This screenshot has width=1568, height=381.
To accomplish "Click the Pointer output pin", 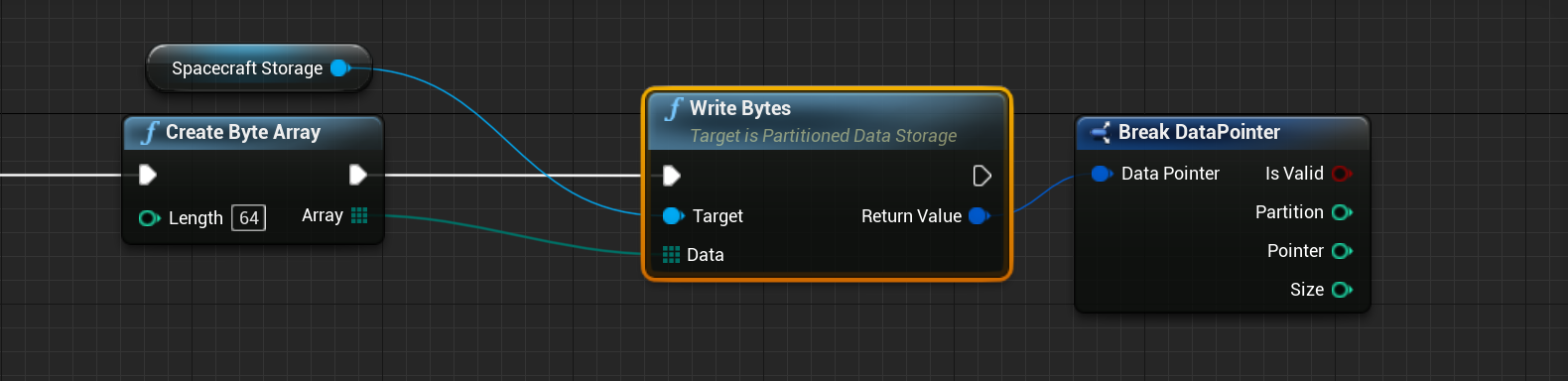I will [1342, 251].
